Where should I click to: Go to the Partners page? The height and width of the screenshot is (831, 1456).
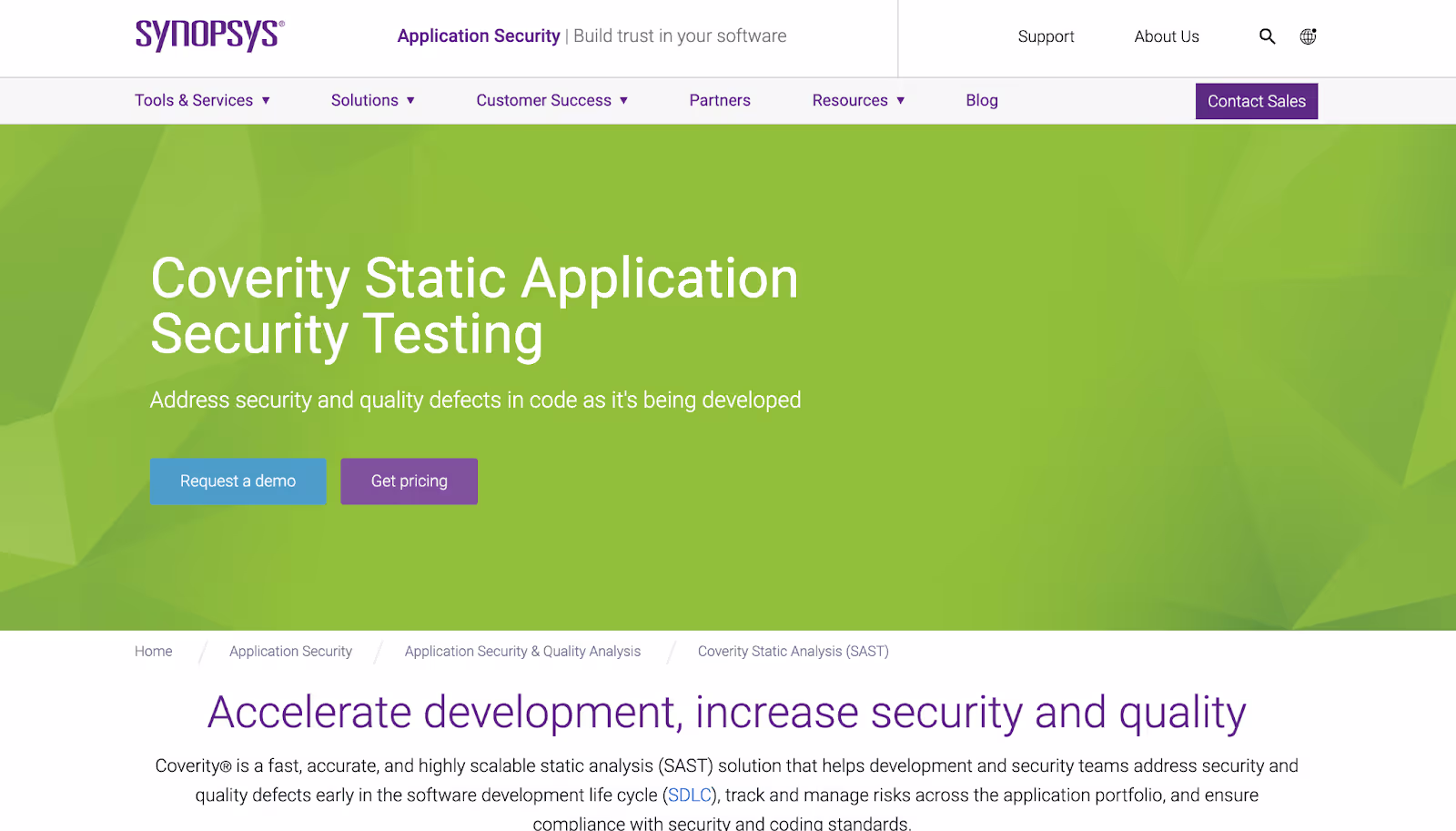tap(719, 100)
